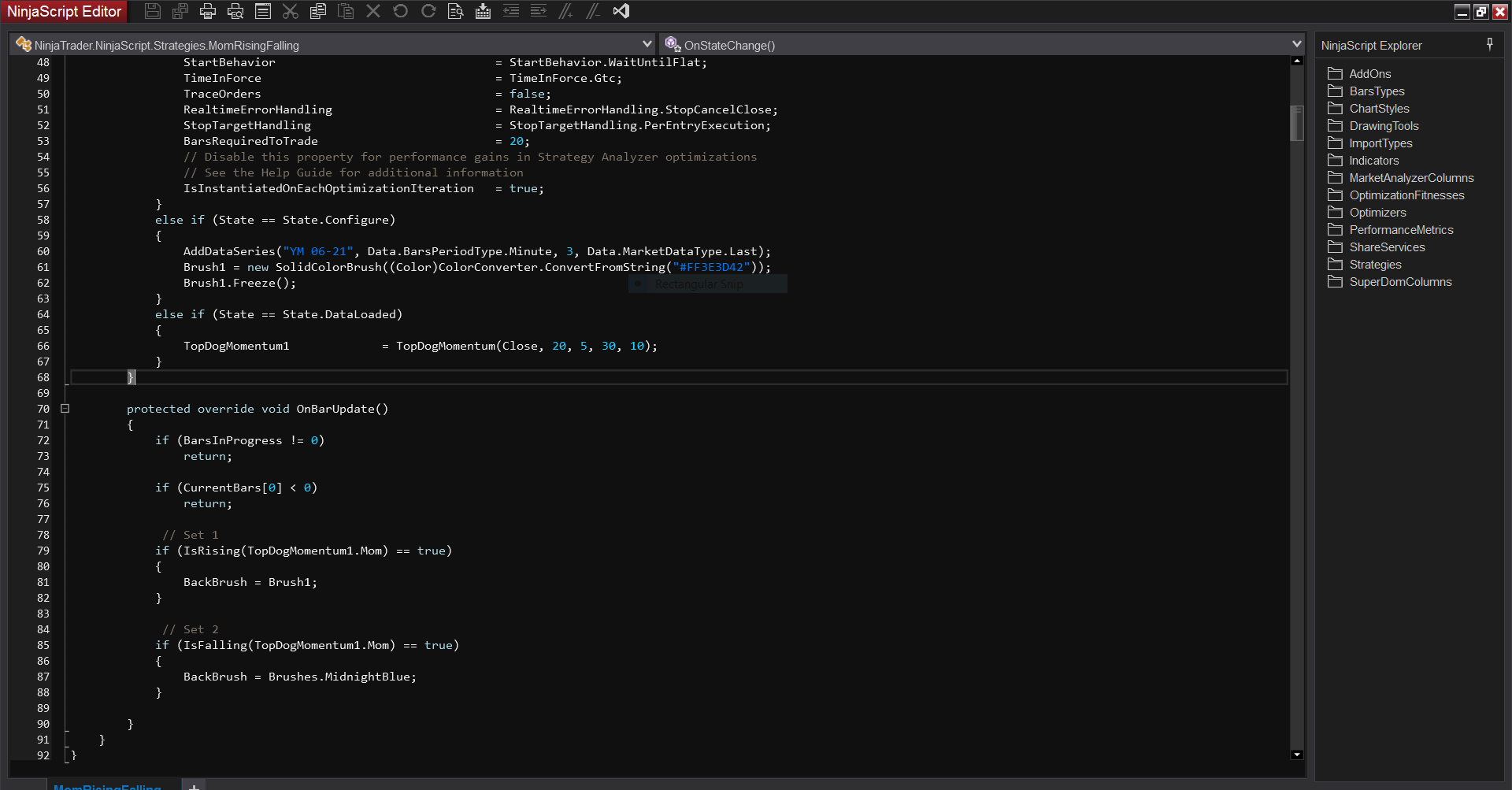Open the OnStateChange method dropdown
1512x790 pixels.
pos(1296,45)
